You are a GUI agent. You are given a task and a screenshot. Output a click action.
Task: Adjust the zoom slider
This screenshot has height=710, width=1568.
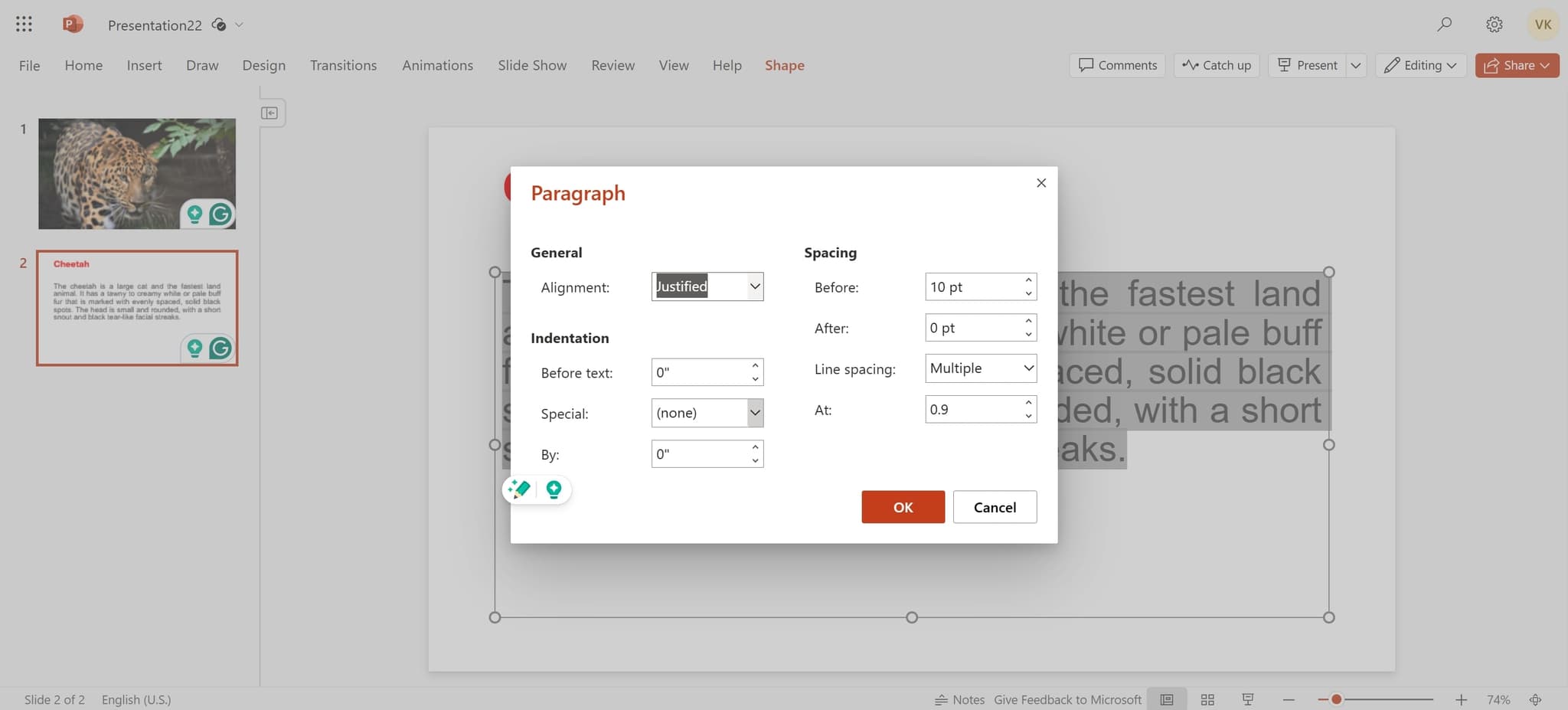[1335, 699]
